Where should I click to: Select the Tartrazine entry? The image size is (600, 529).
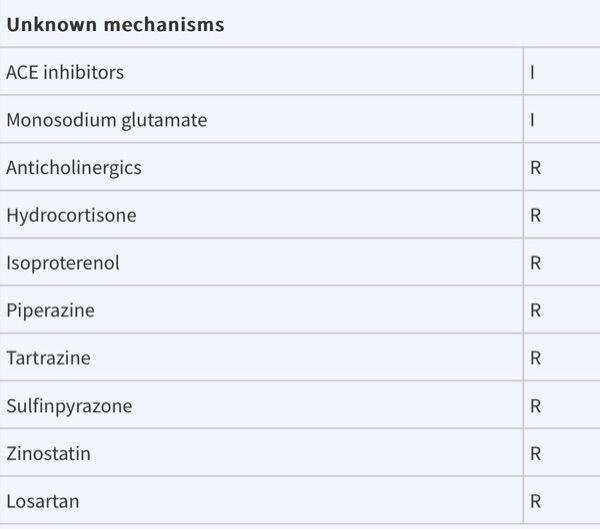point(49,358)
